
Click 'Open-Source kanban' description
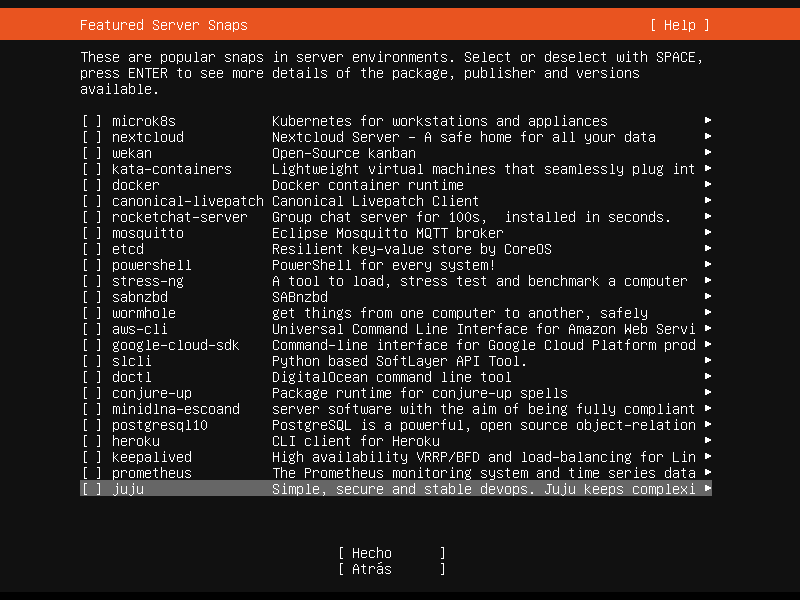344,153
